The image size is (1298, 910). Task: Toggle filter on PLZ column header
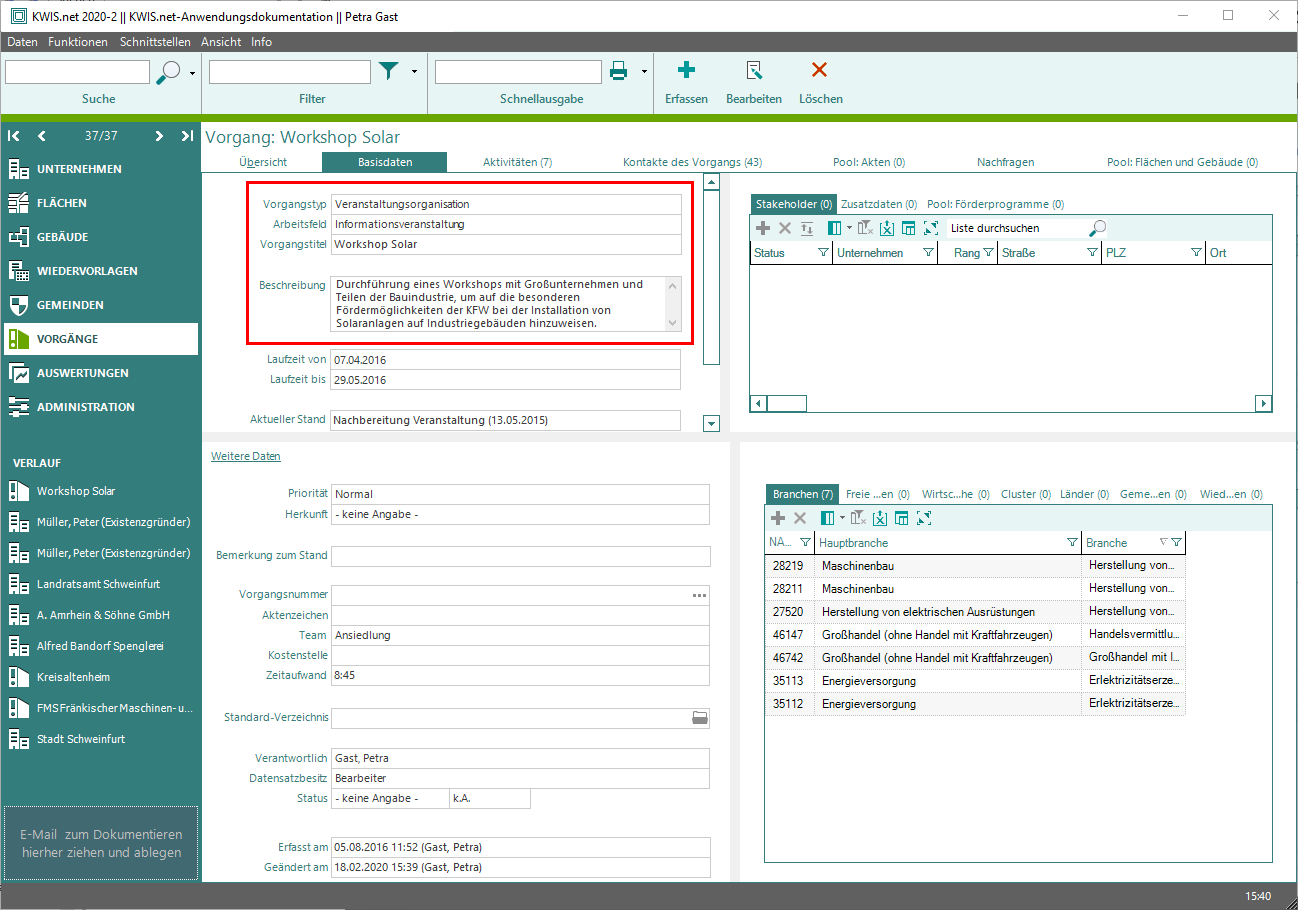pyautogui.click(x=1196, y=253)
